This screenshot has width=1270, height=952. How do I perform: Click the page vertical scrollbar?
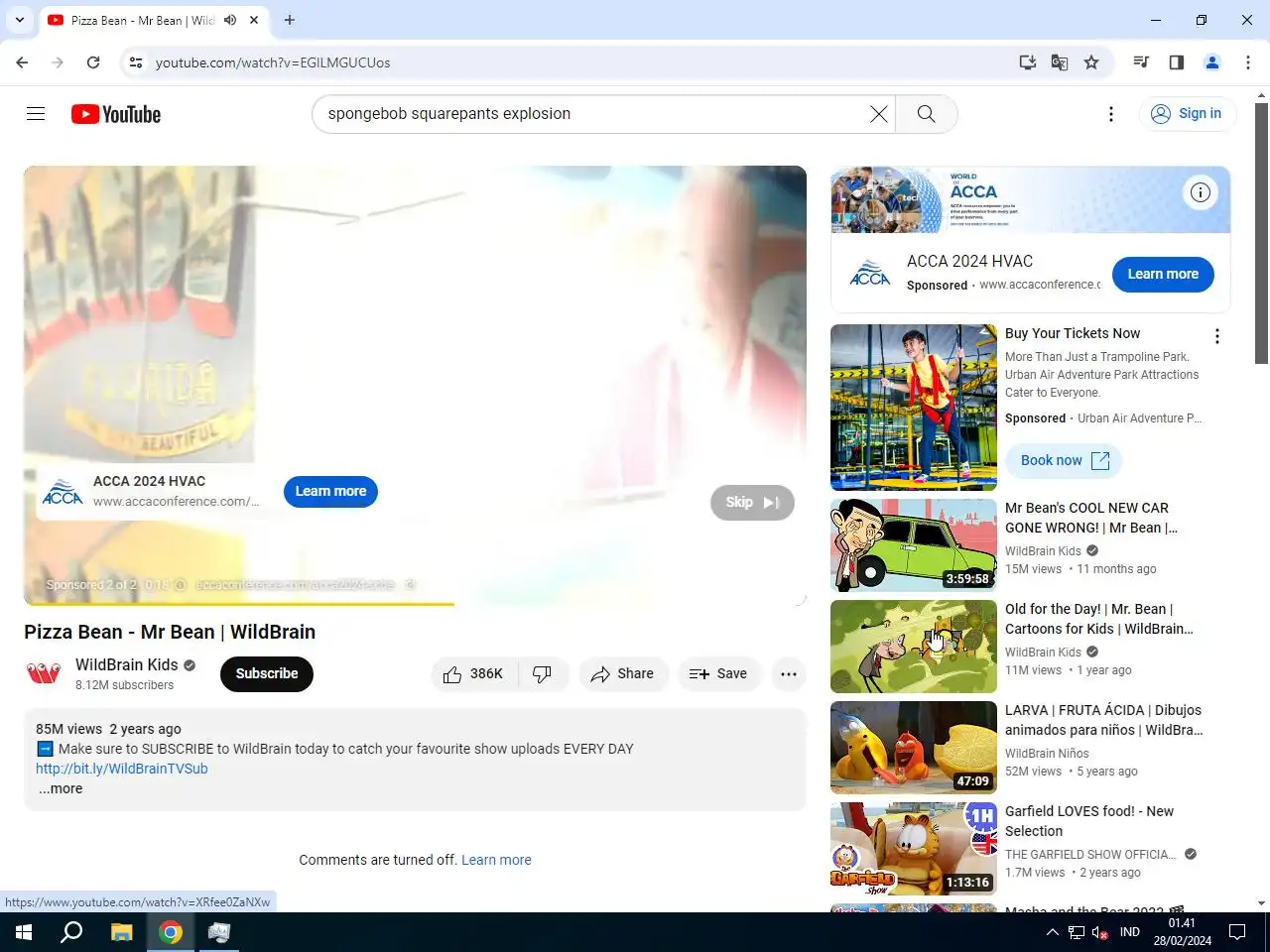click(1261, 233)
